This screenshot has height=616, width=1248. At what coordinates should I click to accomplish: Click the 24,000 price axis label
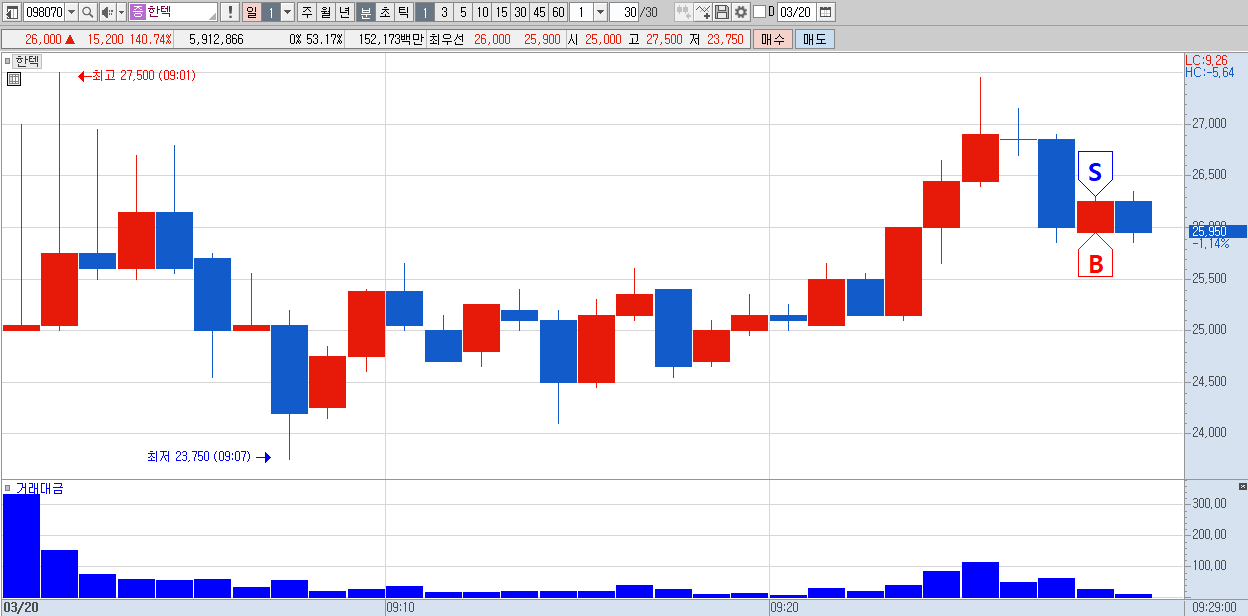pyautogui.click(x=1208, y=433)
